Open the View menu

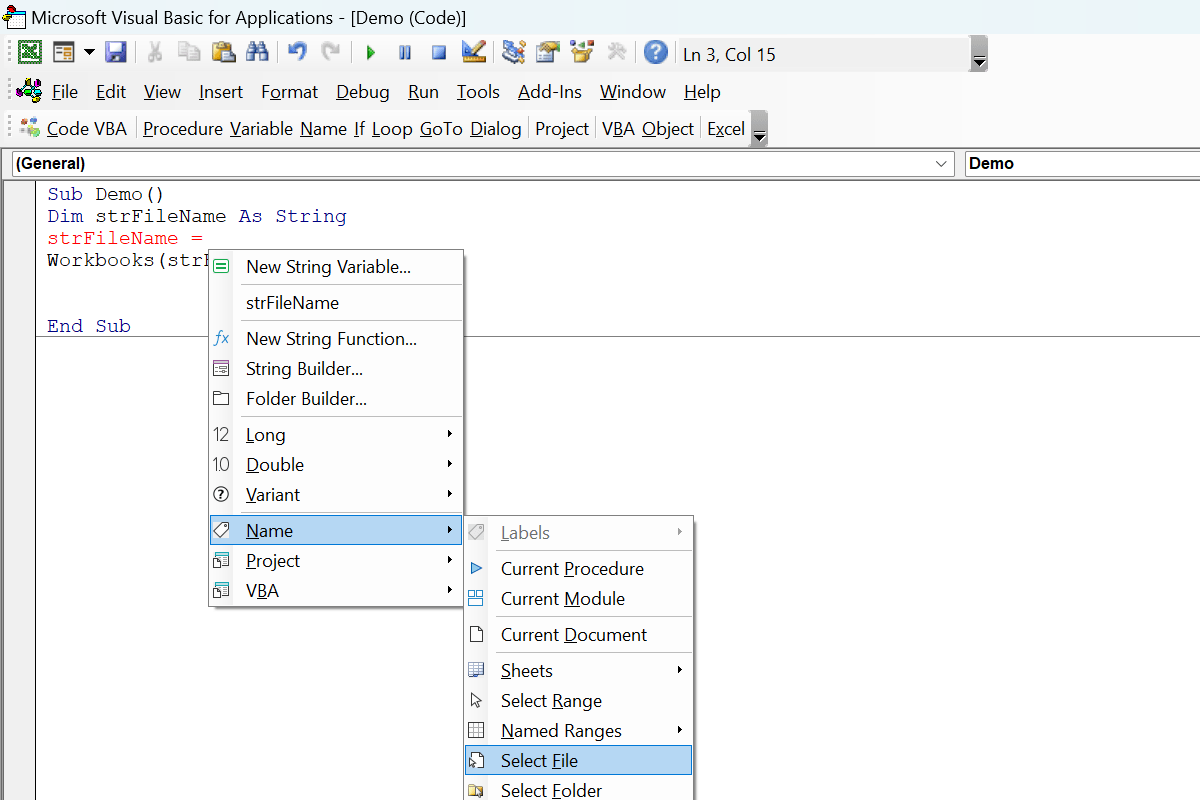162,92
